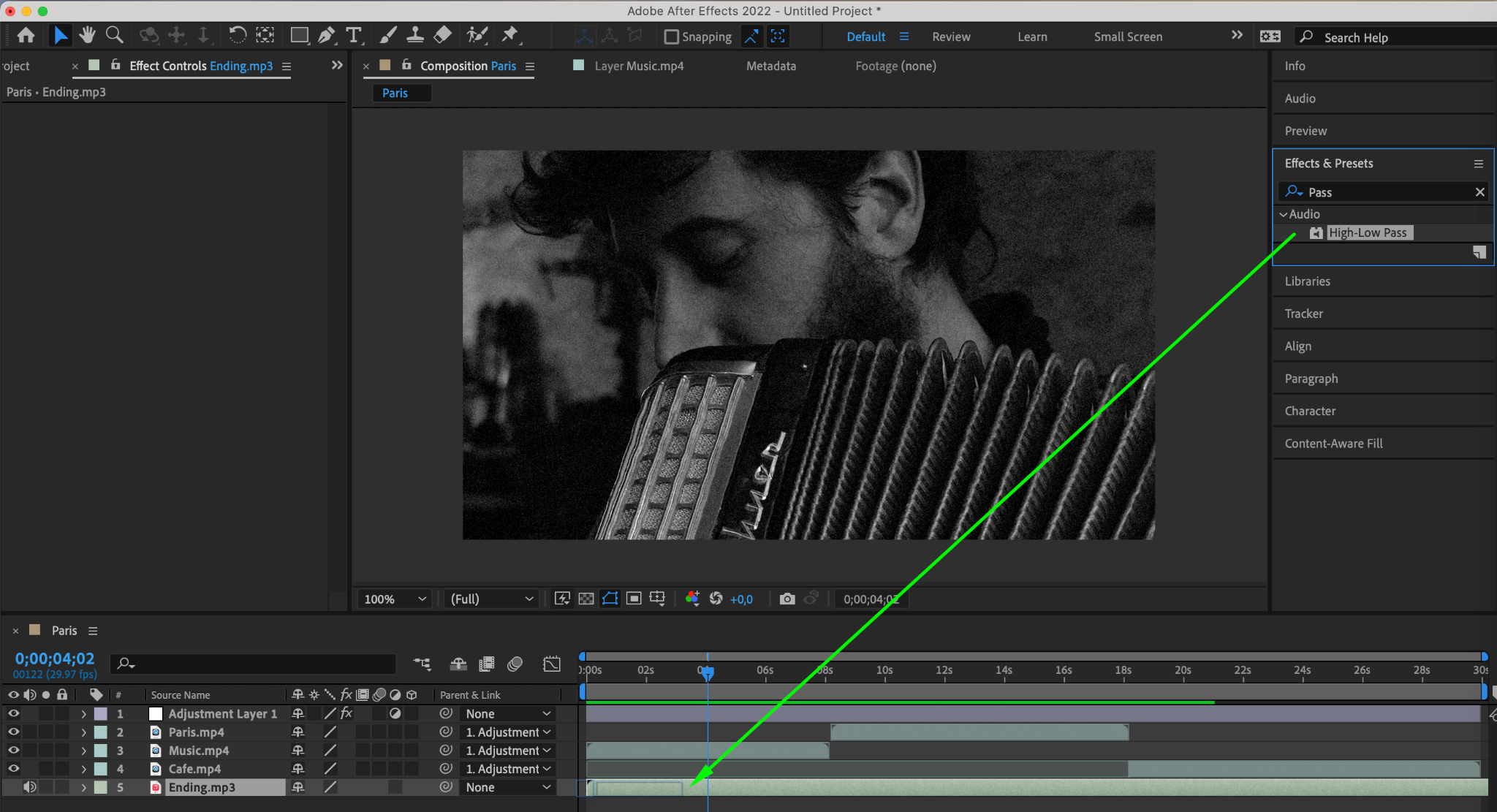Mute audio of Ending.mp3 layer

[x=29, y=787]
